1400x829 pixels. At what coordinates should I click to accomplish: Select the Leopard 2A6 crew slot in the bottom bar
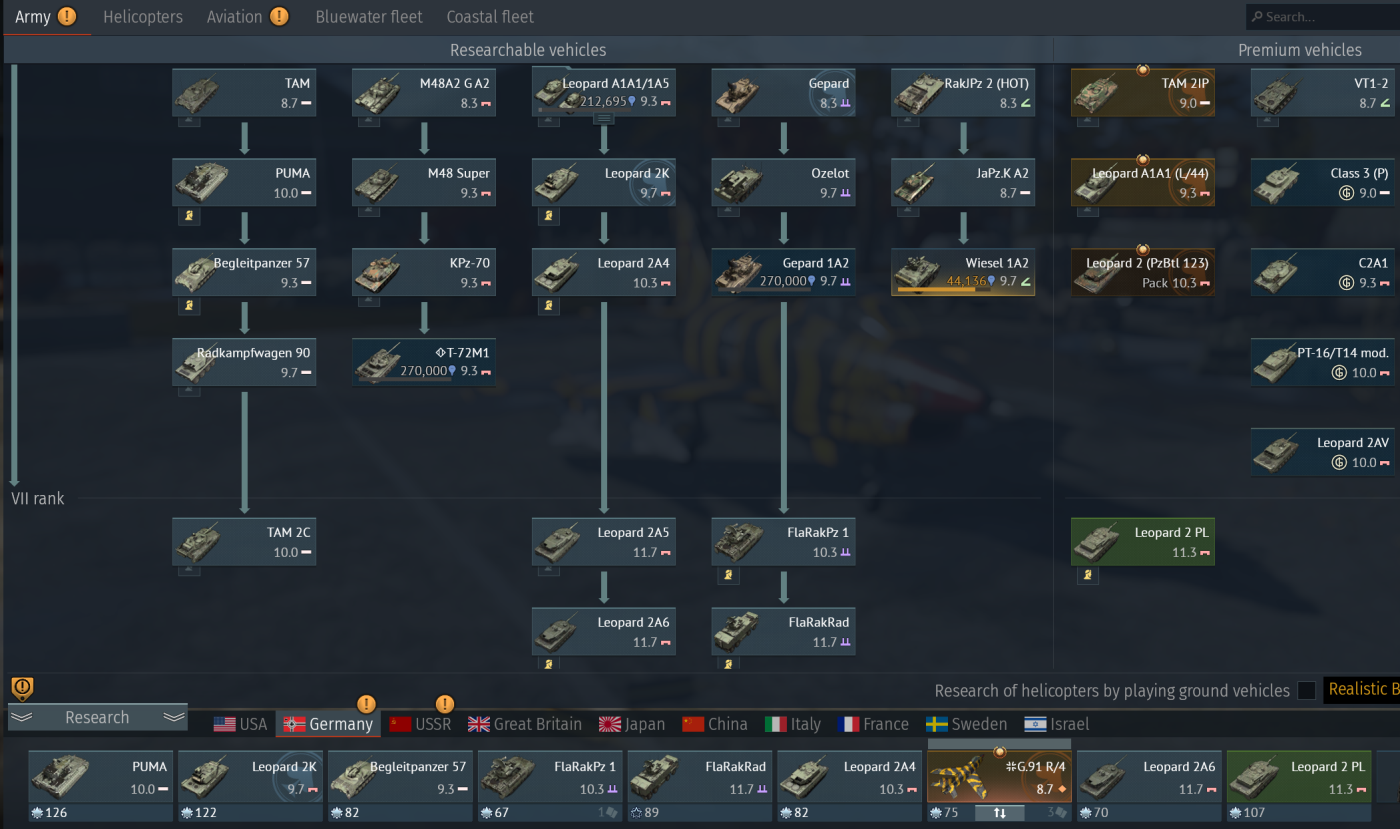(1149, 786)
